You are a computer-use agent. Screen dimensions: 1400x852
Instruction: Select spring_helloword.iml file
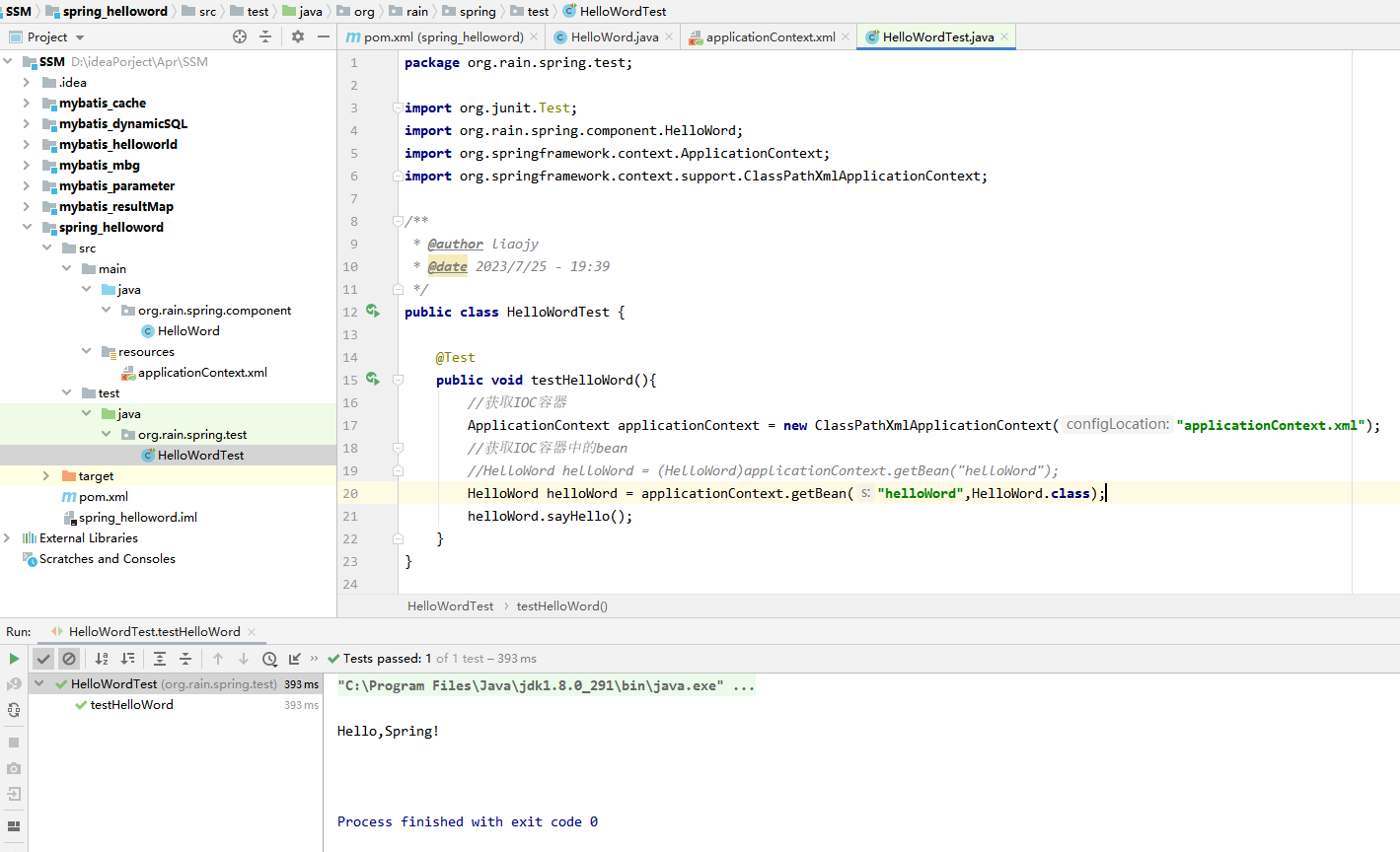click(x=137, y=518)
